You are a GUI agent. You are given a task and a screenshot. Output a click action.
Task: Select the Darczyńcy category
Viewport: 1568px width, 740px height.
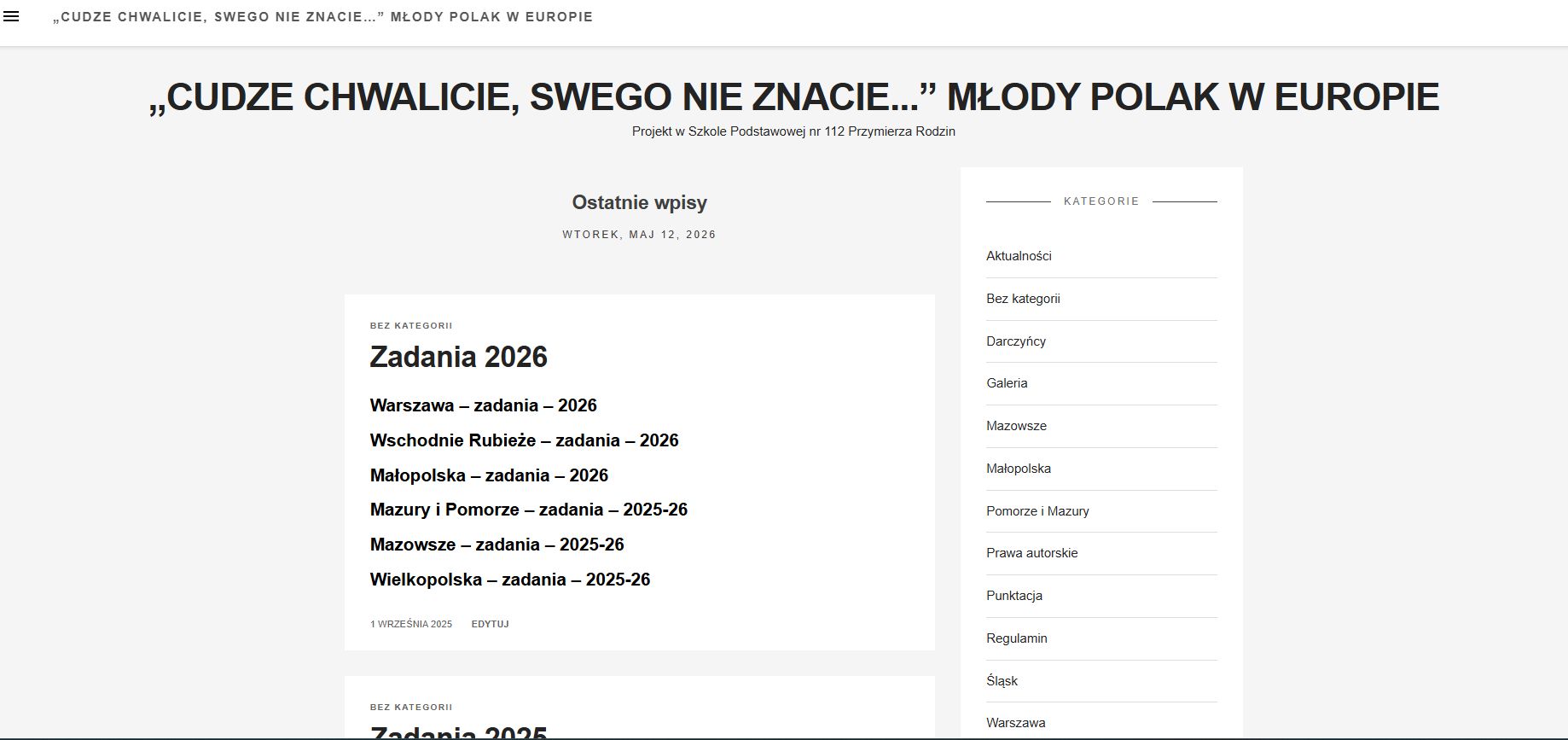pos(1015,341)
